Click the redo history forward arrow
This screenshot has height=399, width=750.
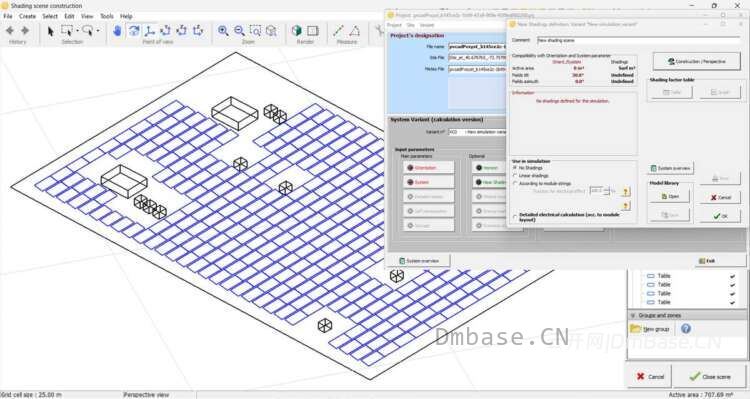(25, 31)
